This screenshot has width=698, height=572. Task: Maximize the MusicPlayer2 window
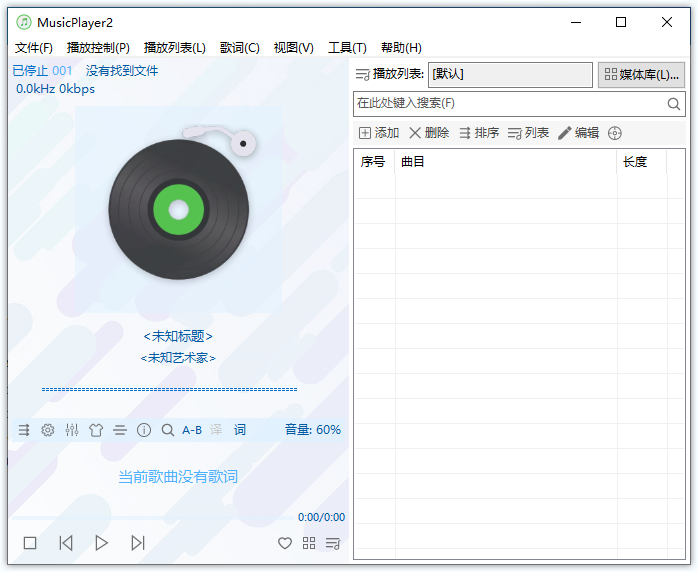[621, 22]
